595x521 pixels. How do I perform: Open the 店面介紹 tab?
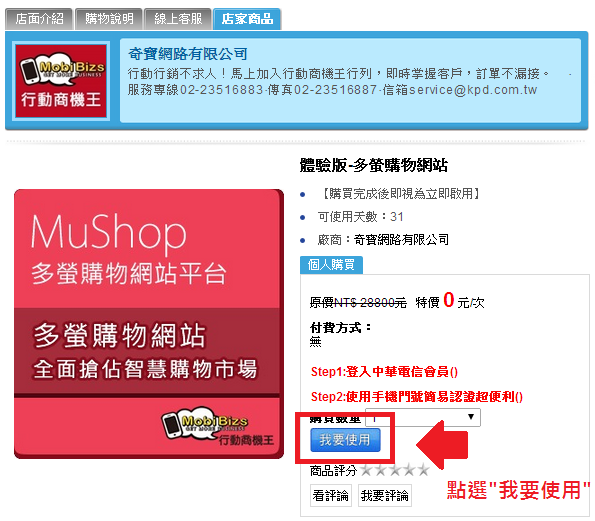point(39,19)
